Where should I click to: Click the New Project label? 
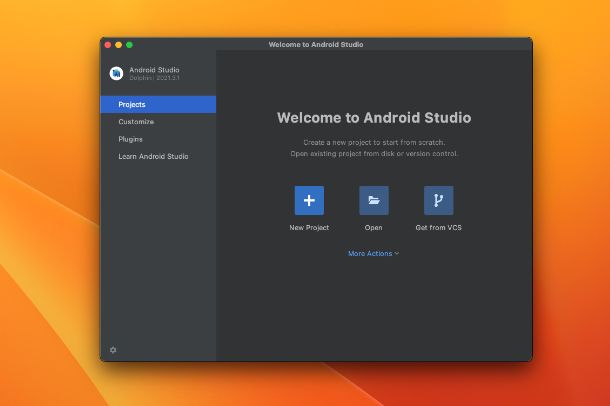(x=309, y=228)
